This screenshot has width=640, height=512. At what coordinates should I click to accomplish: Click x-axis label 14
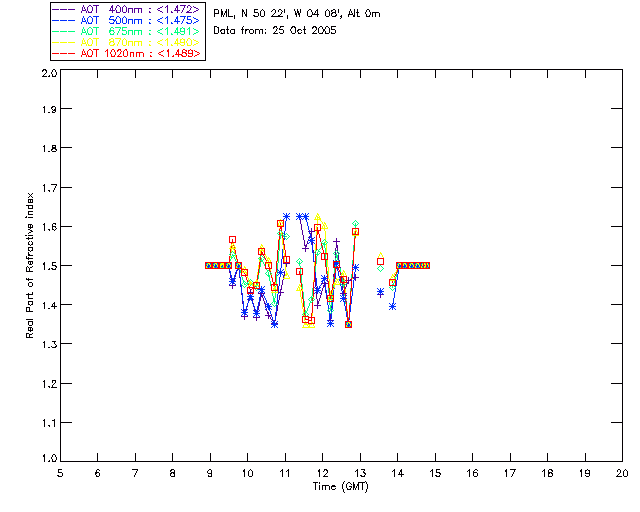tap(398, 473)
